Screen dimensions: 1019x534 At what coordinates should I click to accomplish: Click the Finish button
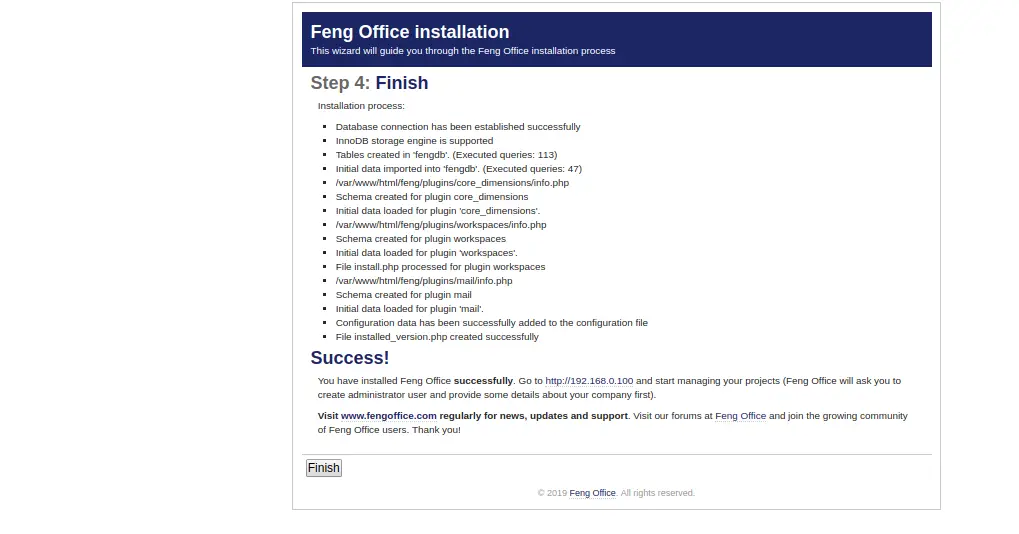pos(323,468)
